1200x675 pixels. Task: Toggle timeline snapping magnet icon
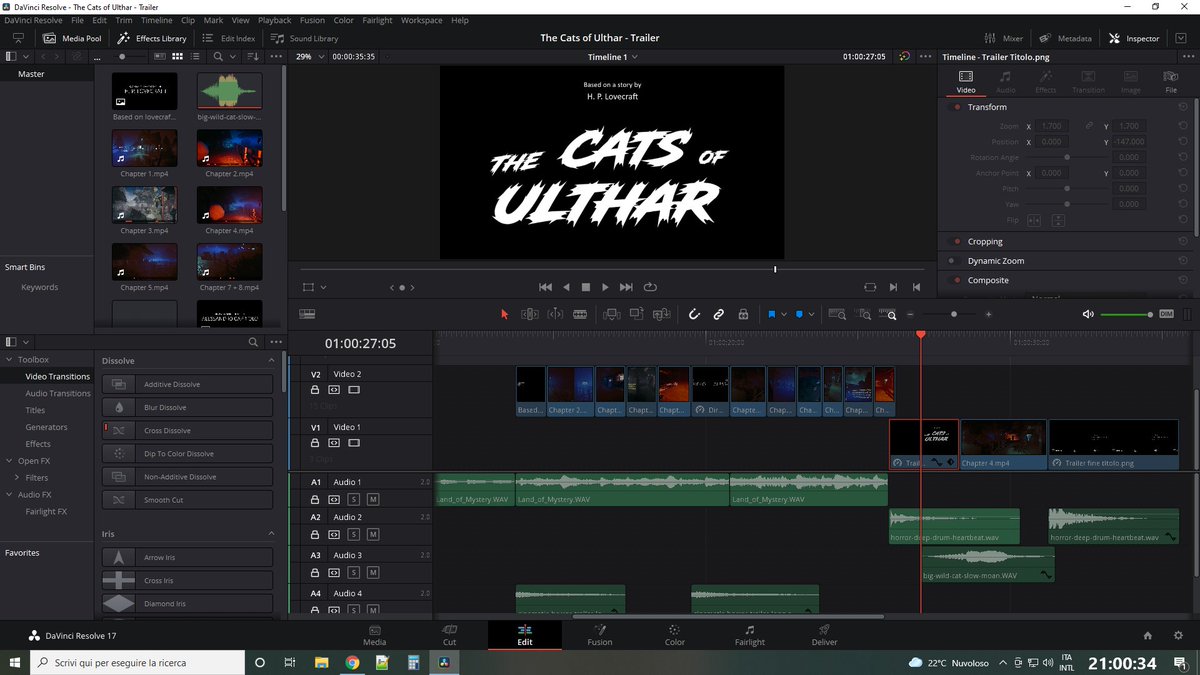coord(694,314)
